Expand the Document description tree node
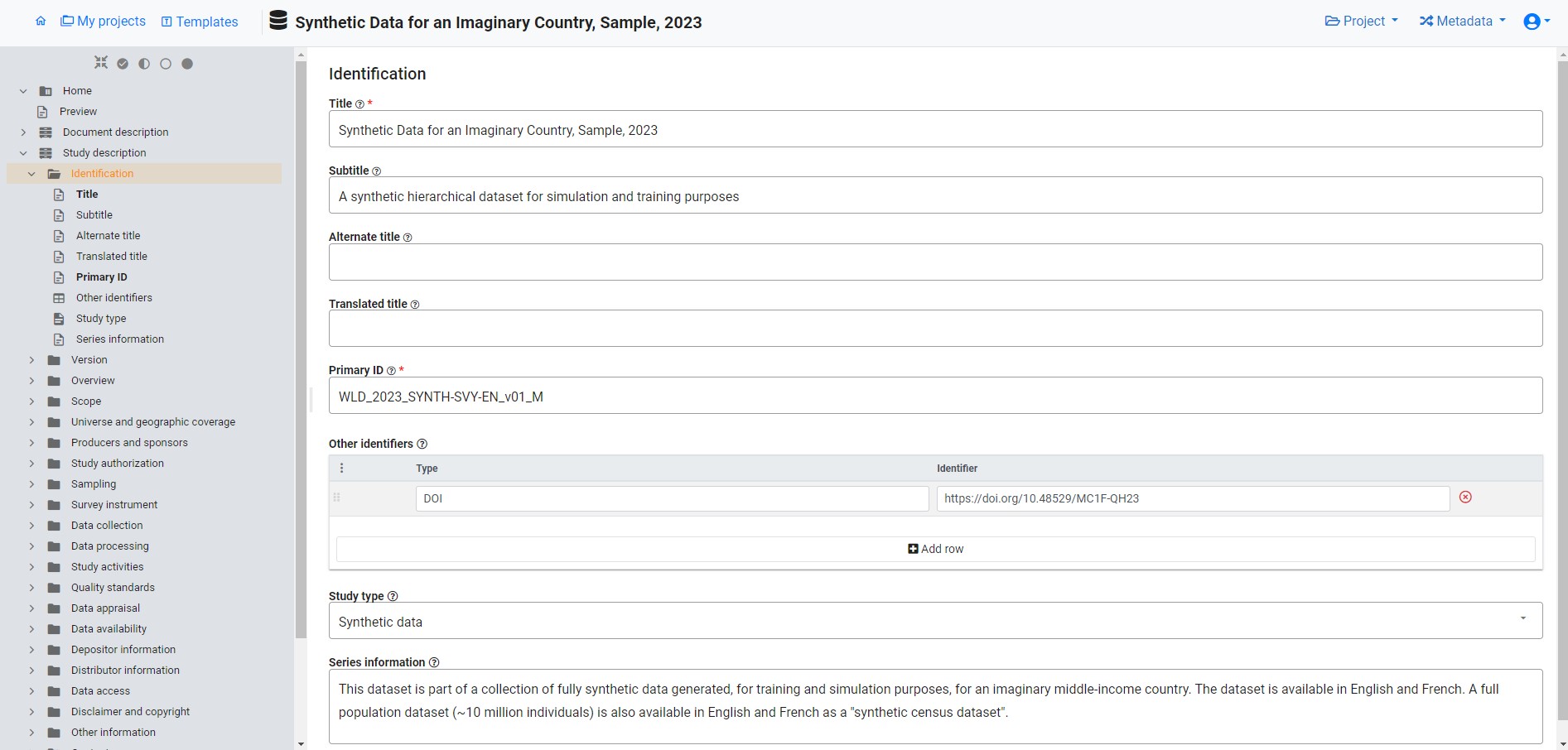The height and width of the screenshot is (750, 1568). click(x=23, y=132)
